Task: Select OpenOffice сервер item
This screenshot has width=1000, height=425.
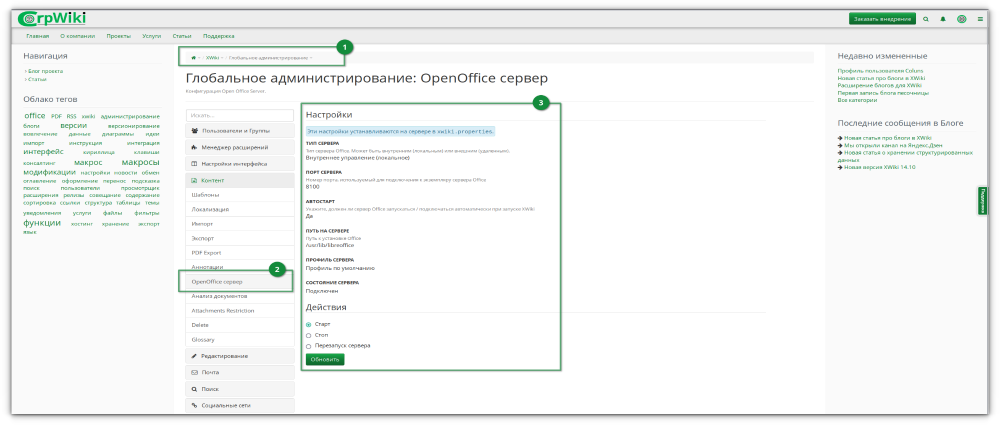Action: click(240, 281)
